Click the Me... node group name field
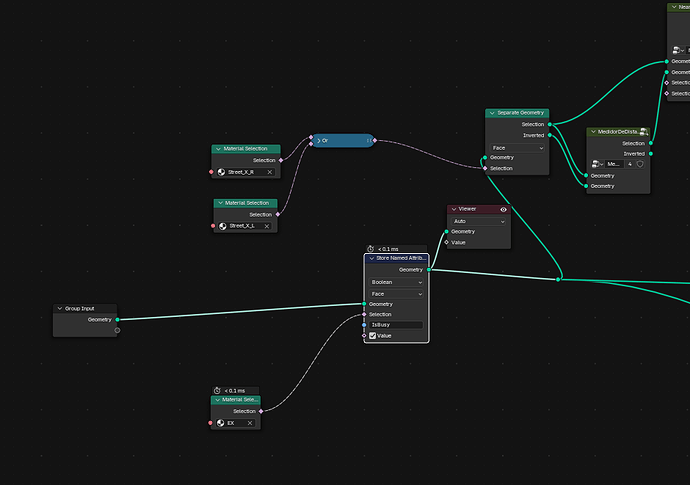The height and width of the screenshot is (485, 690). click(614, 164)
